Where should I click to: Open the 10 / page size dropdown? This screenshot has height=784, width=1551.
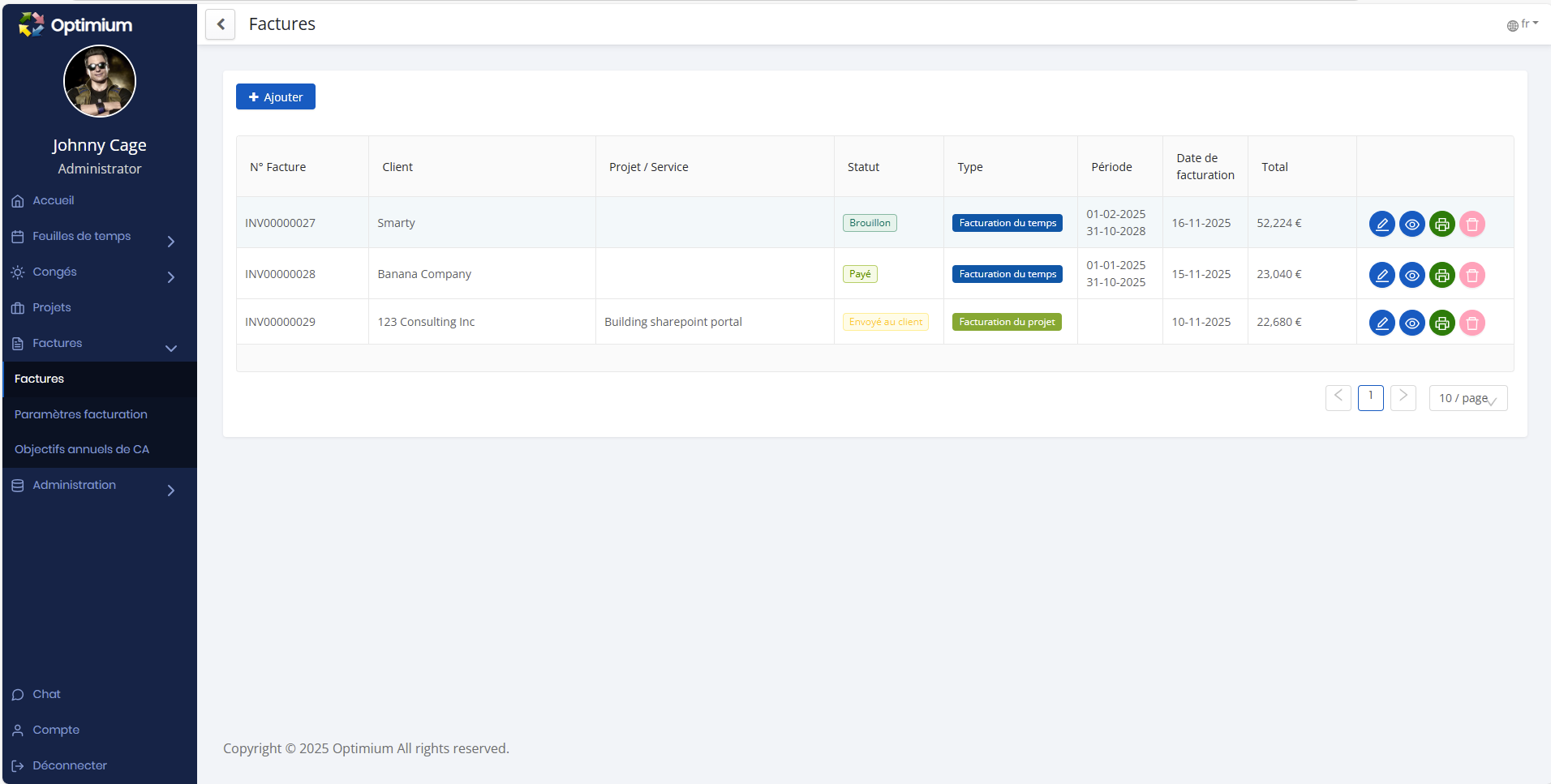point(1467,398)
